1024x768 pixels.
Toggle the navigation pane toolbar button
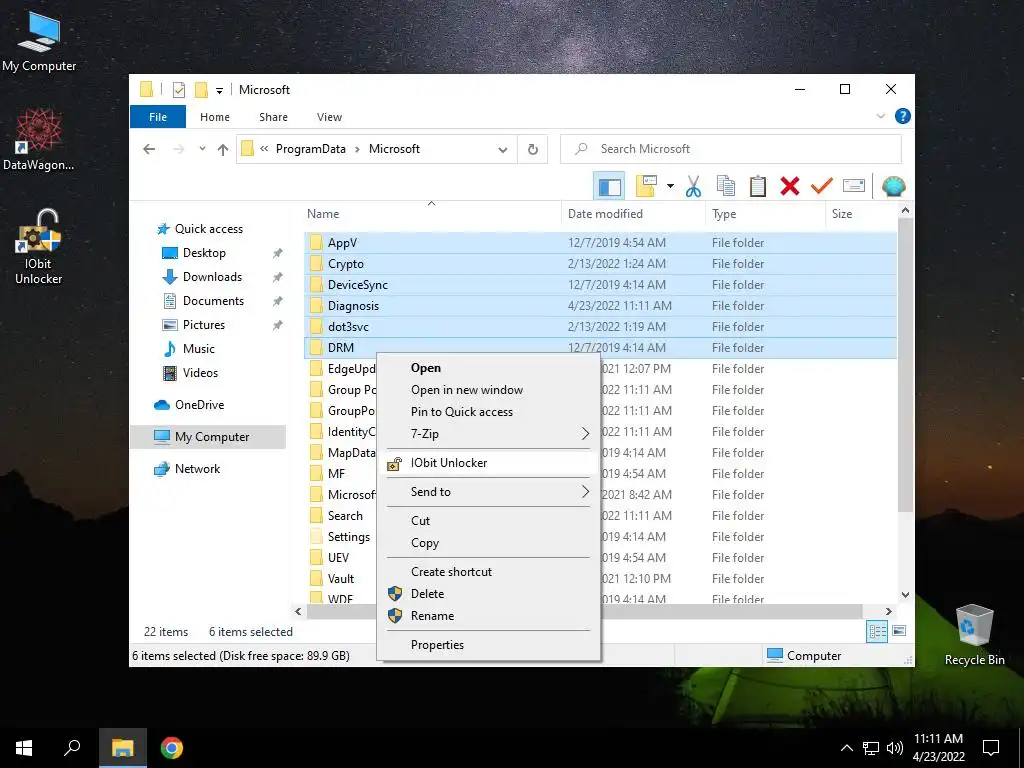[x=609, y=187]
